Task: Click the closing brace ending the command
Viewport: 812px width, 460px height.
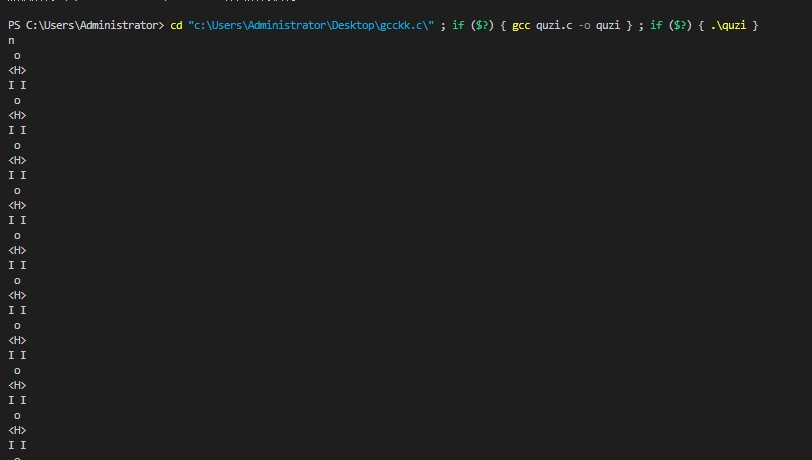Action: [754, 24]
